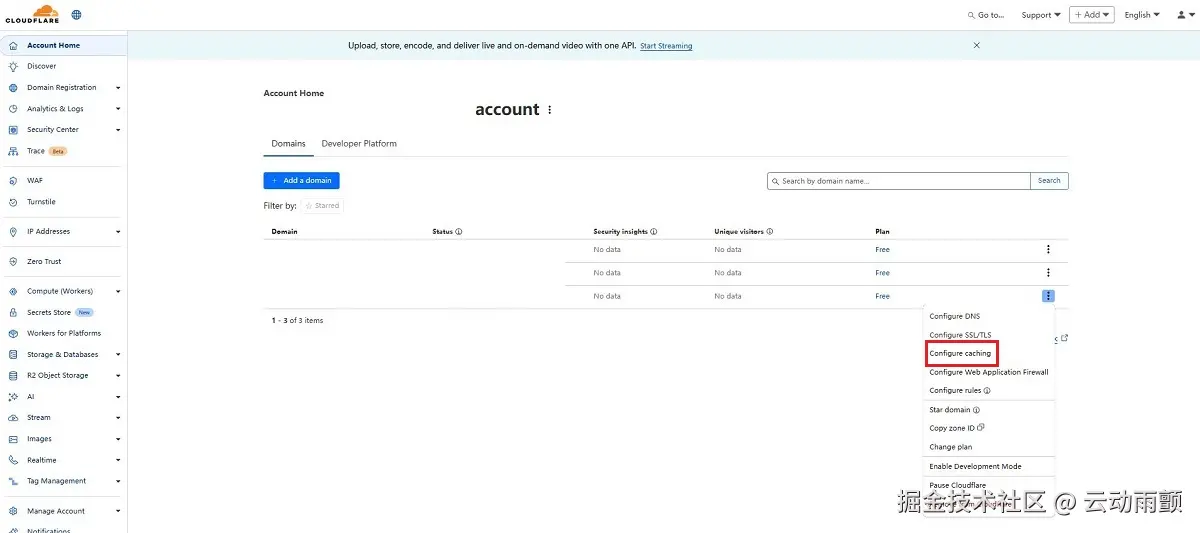1200x533 pixels.
Task: Click the Add a domain button
Action: (302, 181)
